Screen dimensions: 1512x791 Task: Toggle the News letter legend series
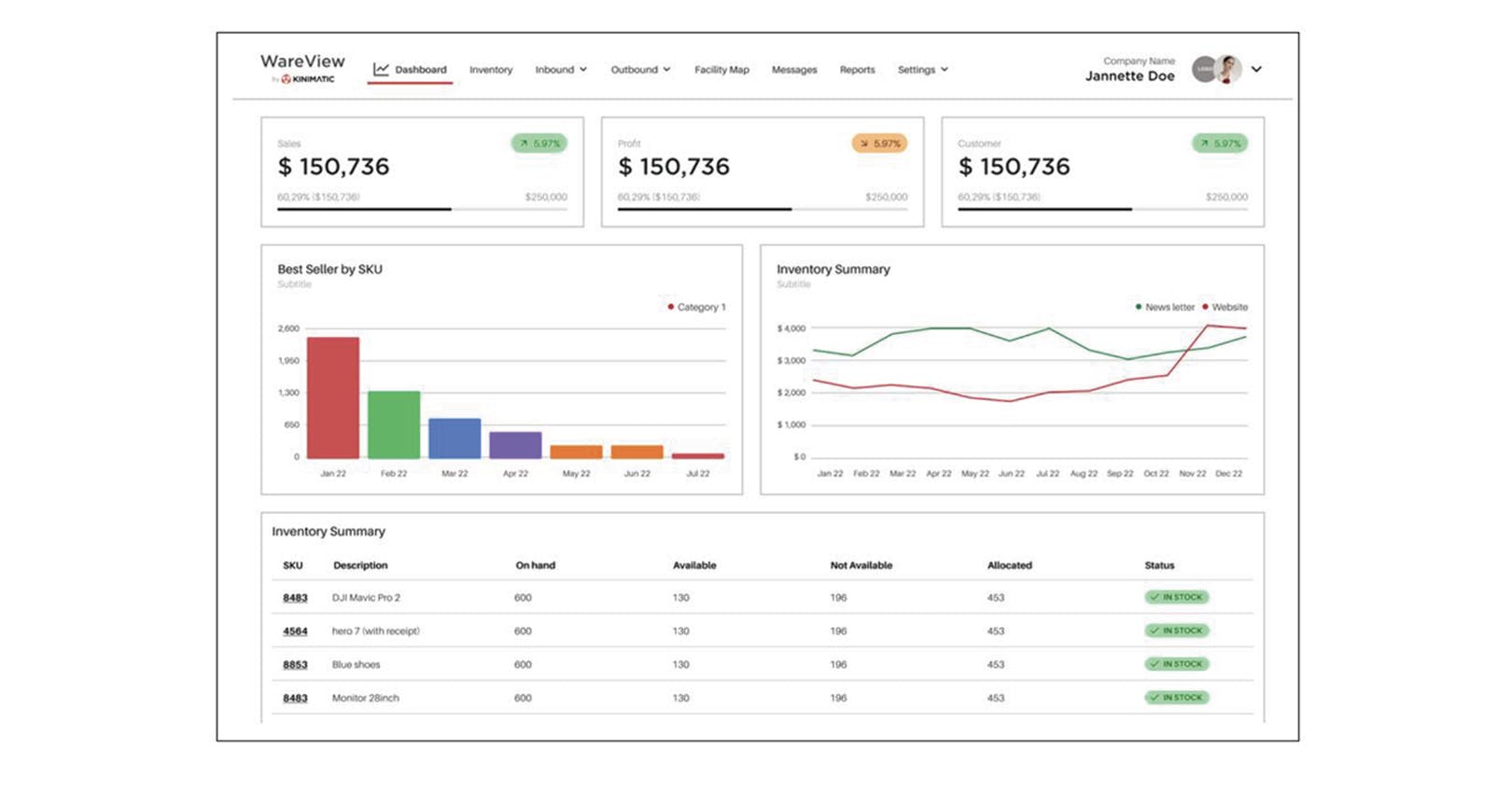click(x=1164, y=307)
